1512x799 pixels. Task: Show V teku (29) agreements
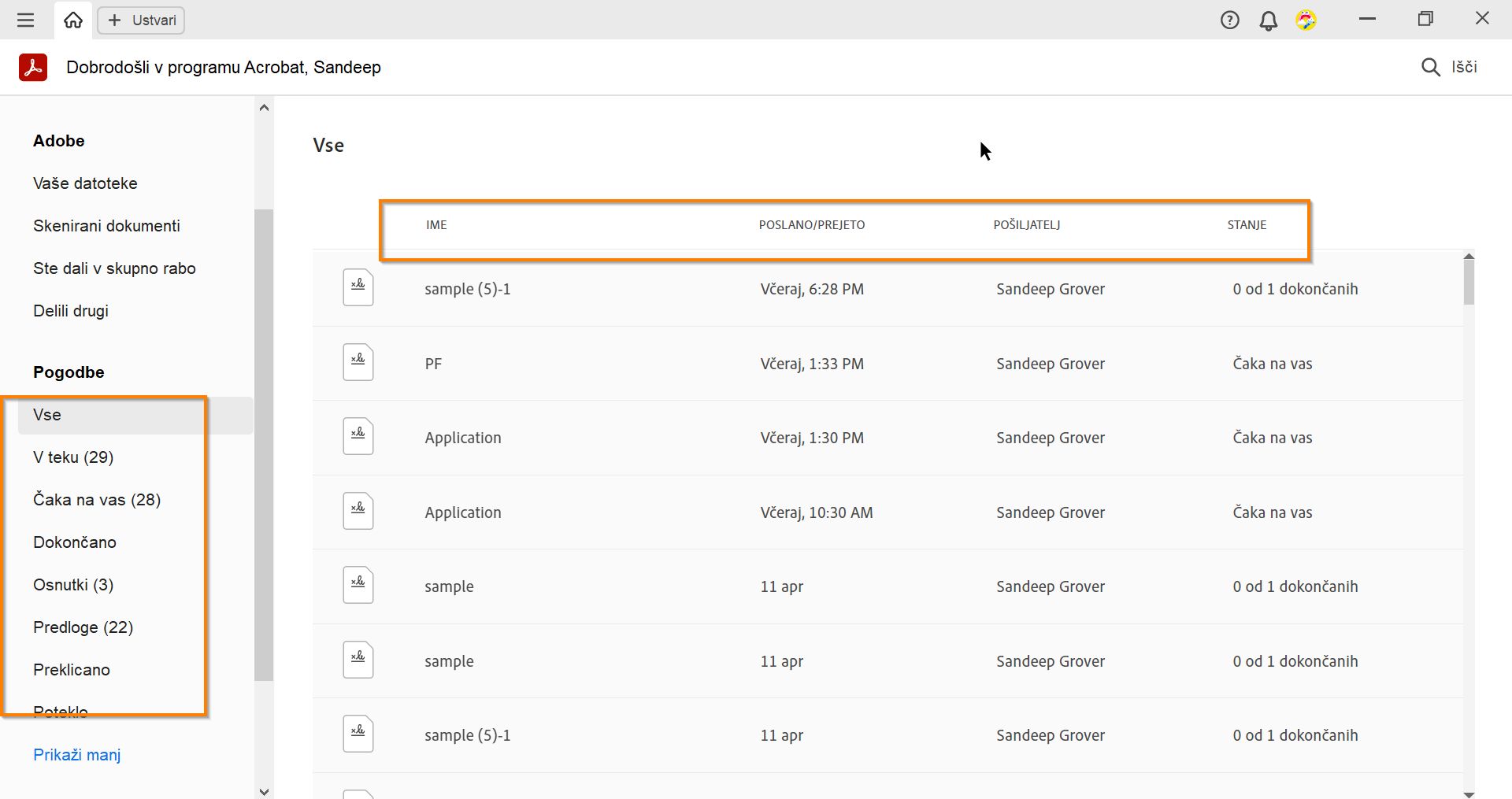click(73, 457)
